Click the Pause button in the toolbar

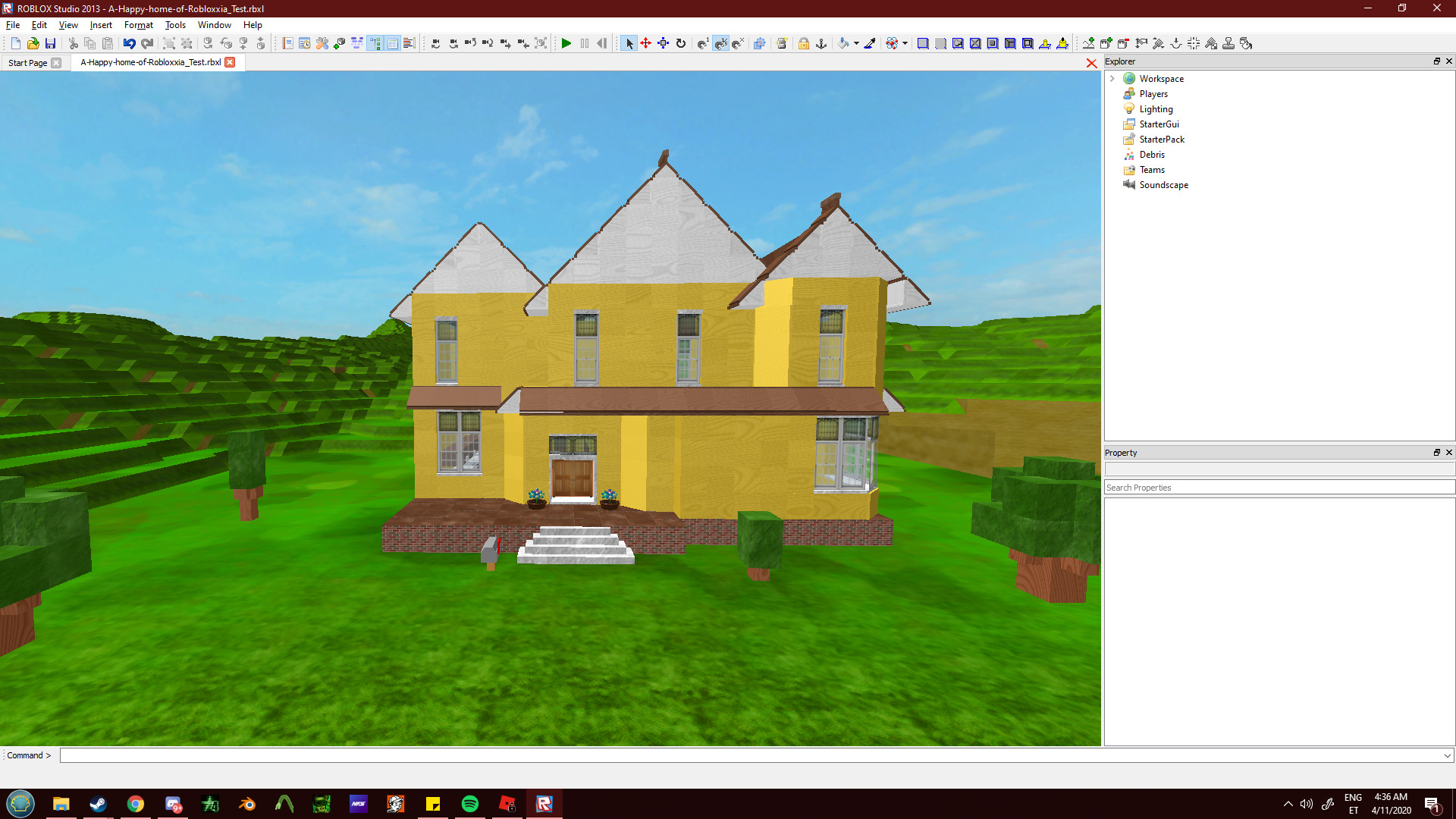[585, 43]
